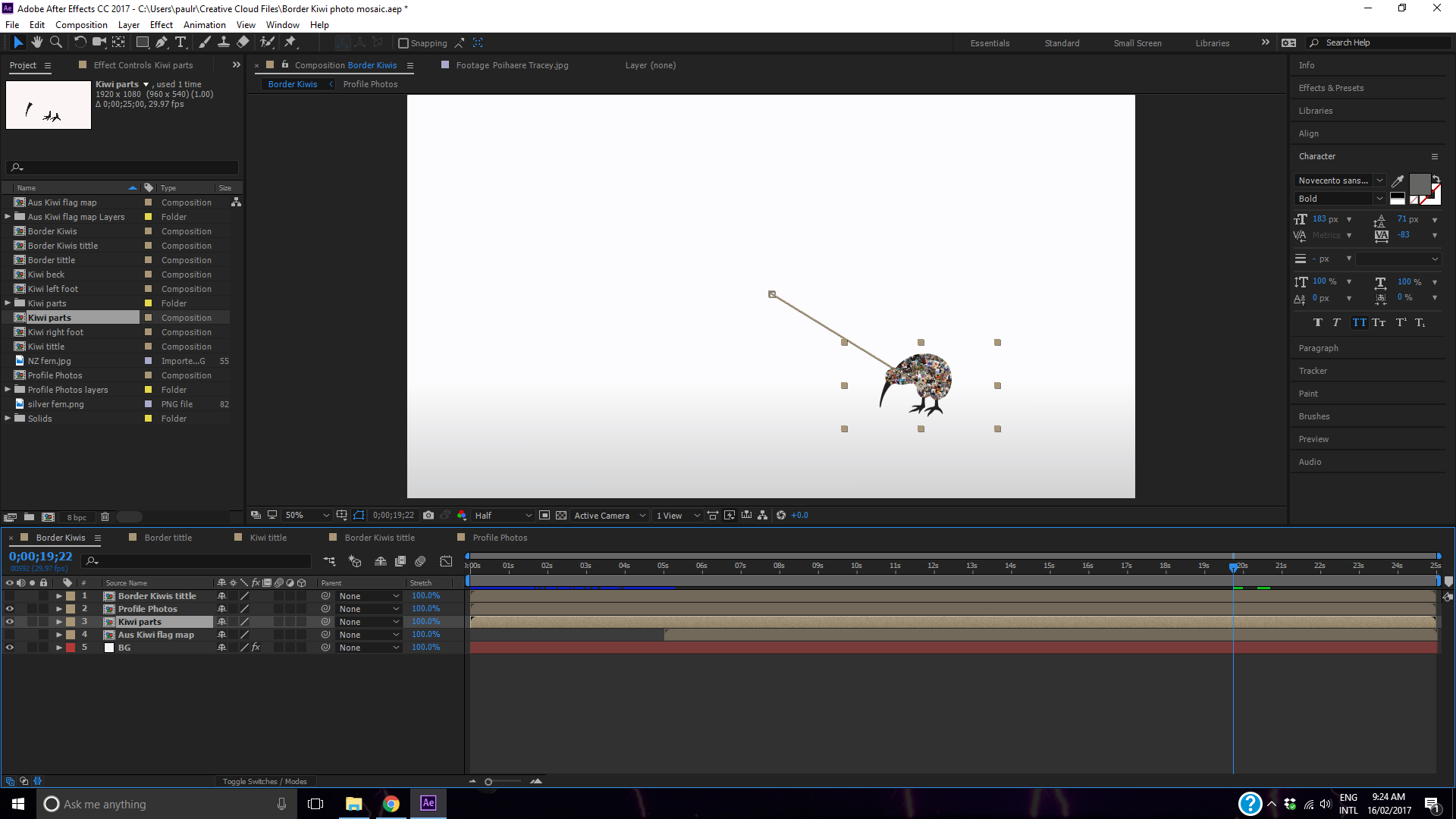Select the Hand tool
The image size is (1456, 819).
[36, 42]
